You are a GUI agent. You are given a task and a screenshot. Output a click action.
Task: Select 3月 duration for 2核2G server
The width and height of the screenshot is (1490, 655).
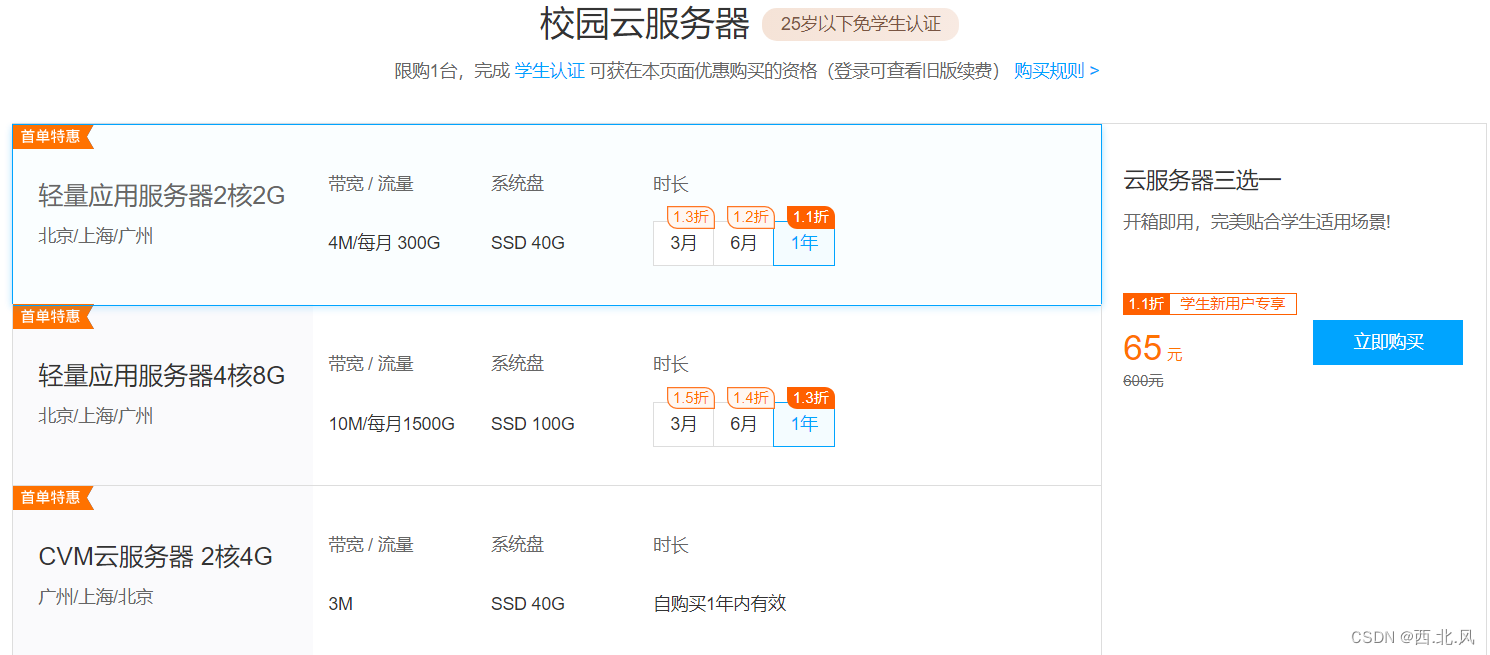[x=683, y=243]
